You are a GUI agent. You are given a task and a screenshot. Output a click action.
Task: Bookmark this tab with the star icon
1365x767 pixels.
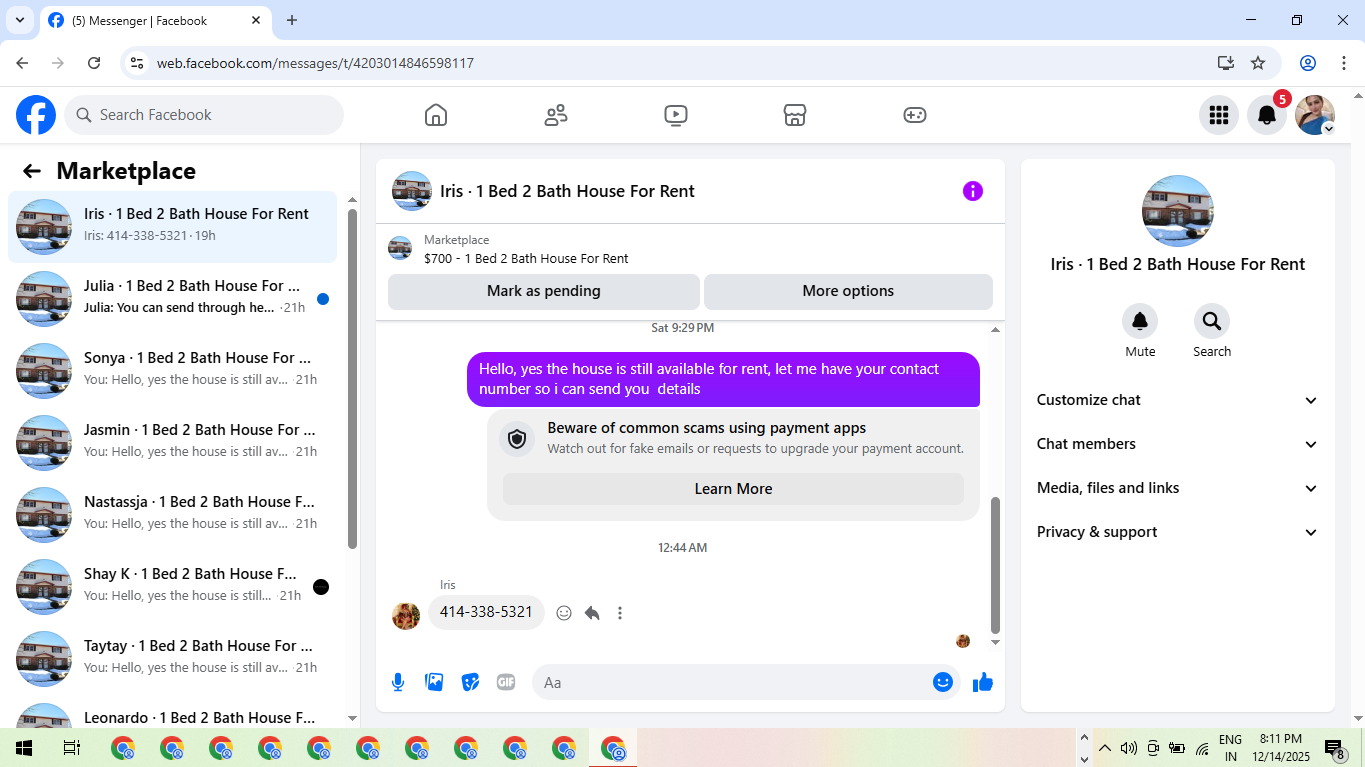[x=1258, y=63]
